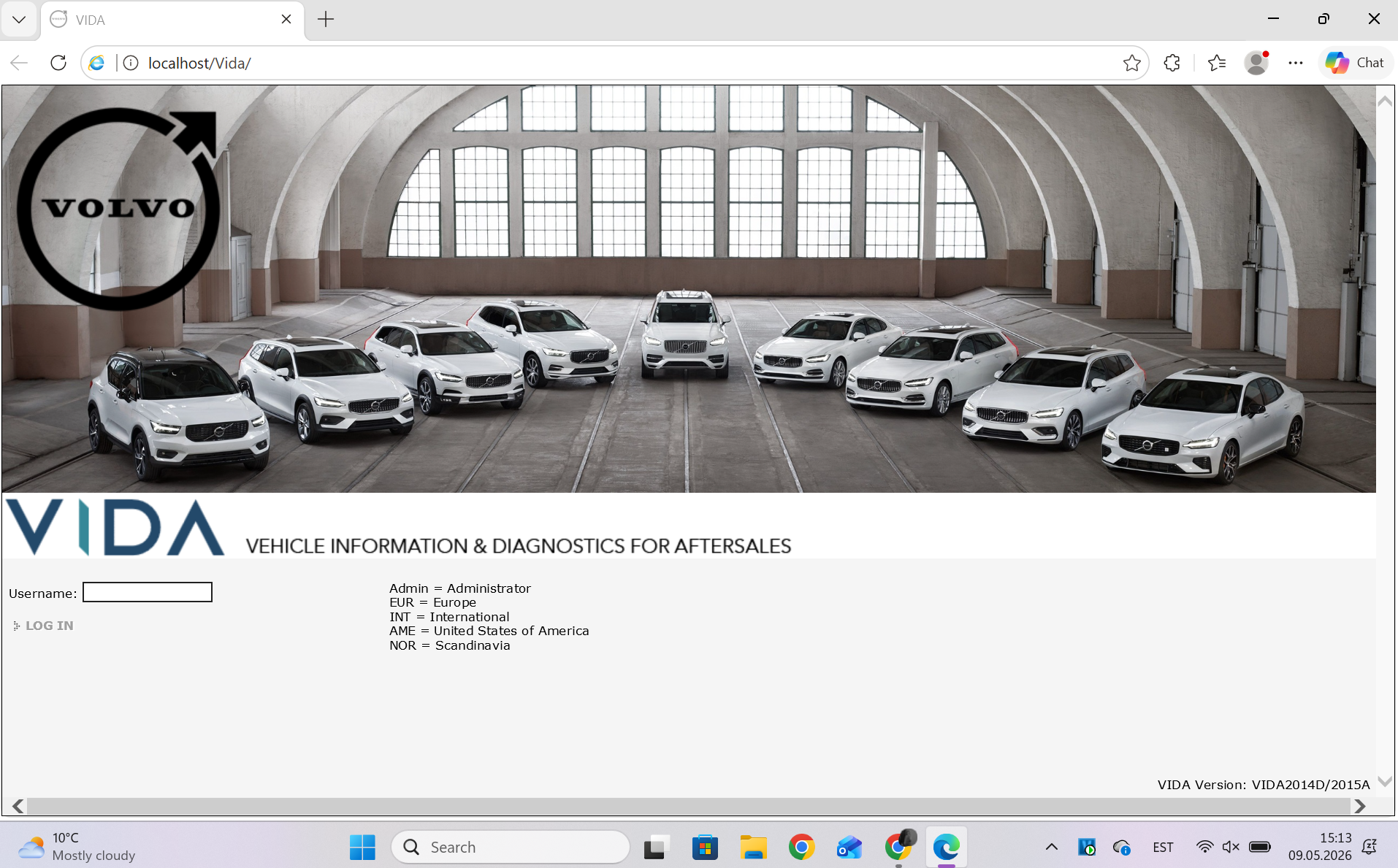
Task: Close the VIDA tab
Action: point(286,20)
